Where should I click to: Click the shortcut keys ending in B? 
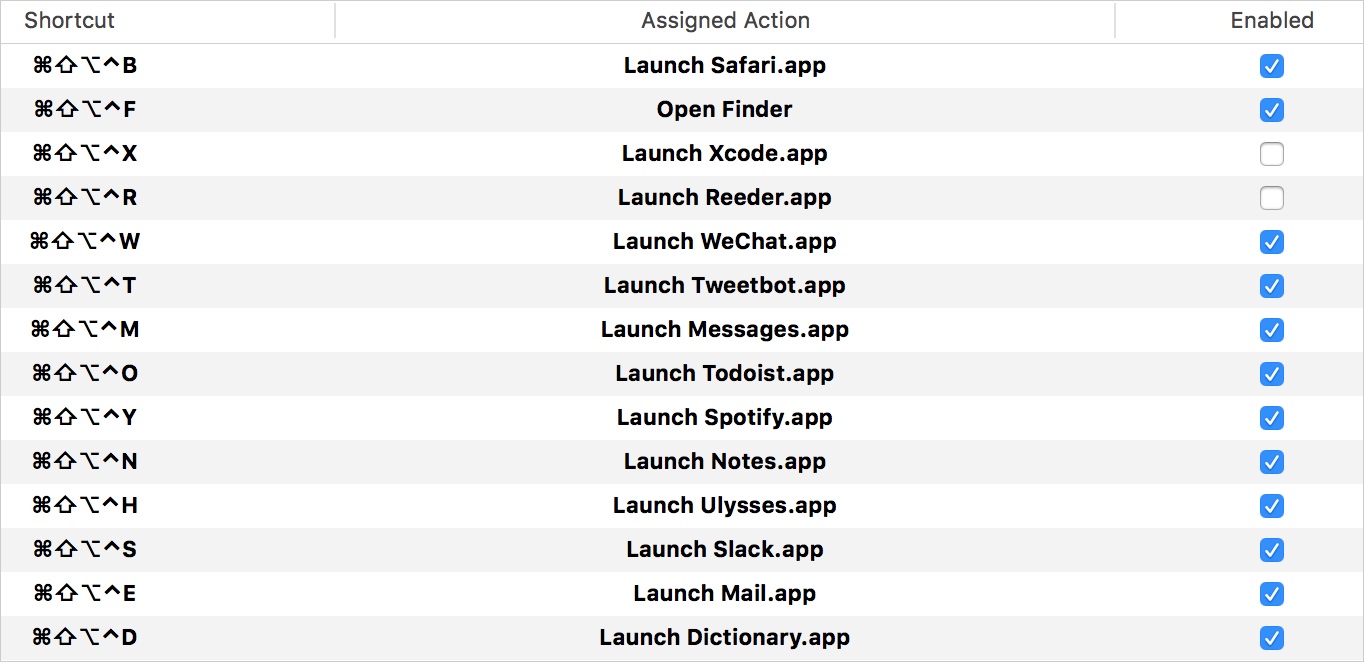click(x=85, y=66)
